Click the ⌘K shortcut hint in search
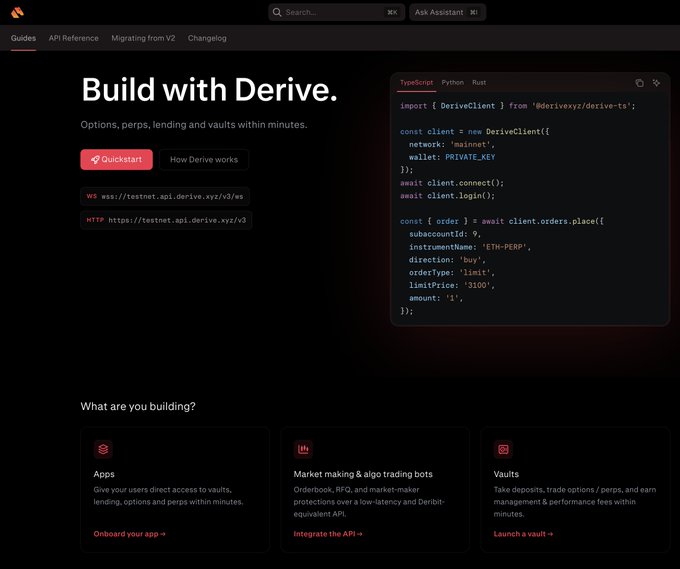 click(392, 12)
